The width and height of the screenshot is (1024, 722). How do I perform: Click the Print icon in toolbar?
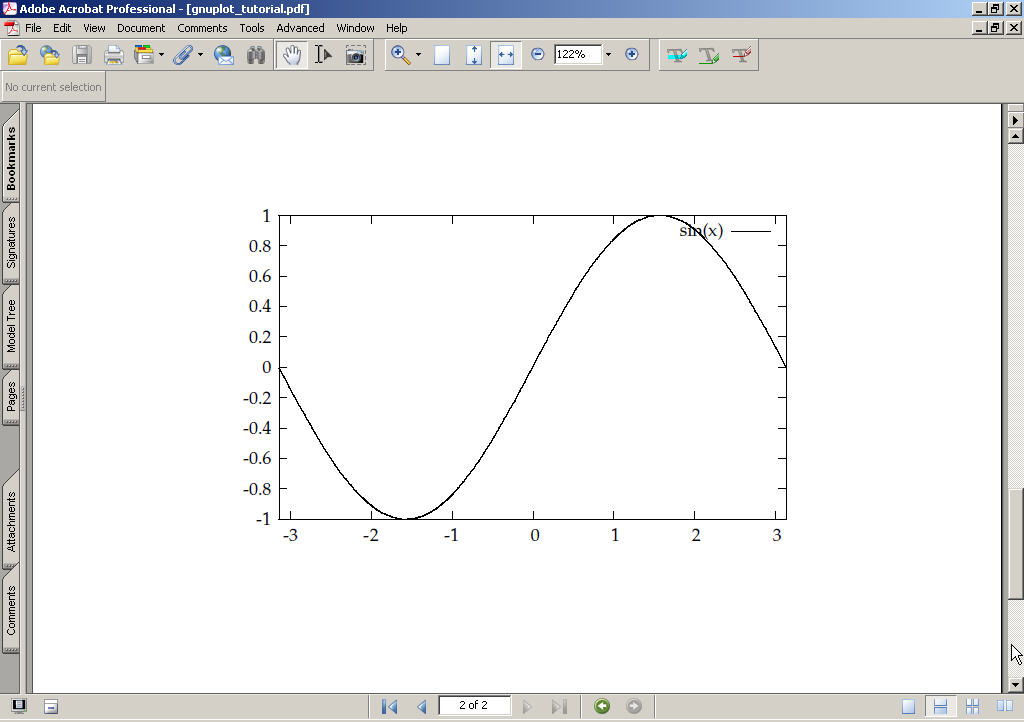click(x=114, y=55)
